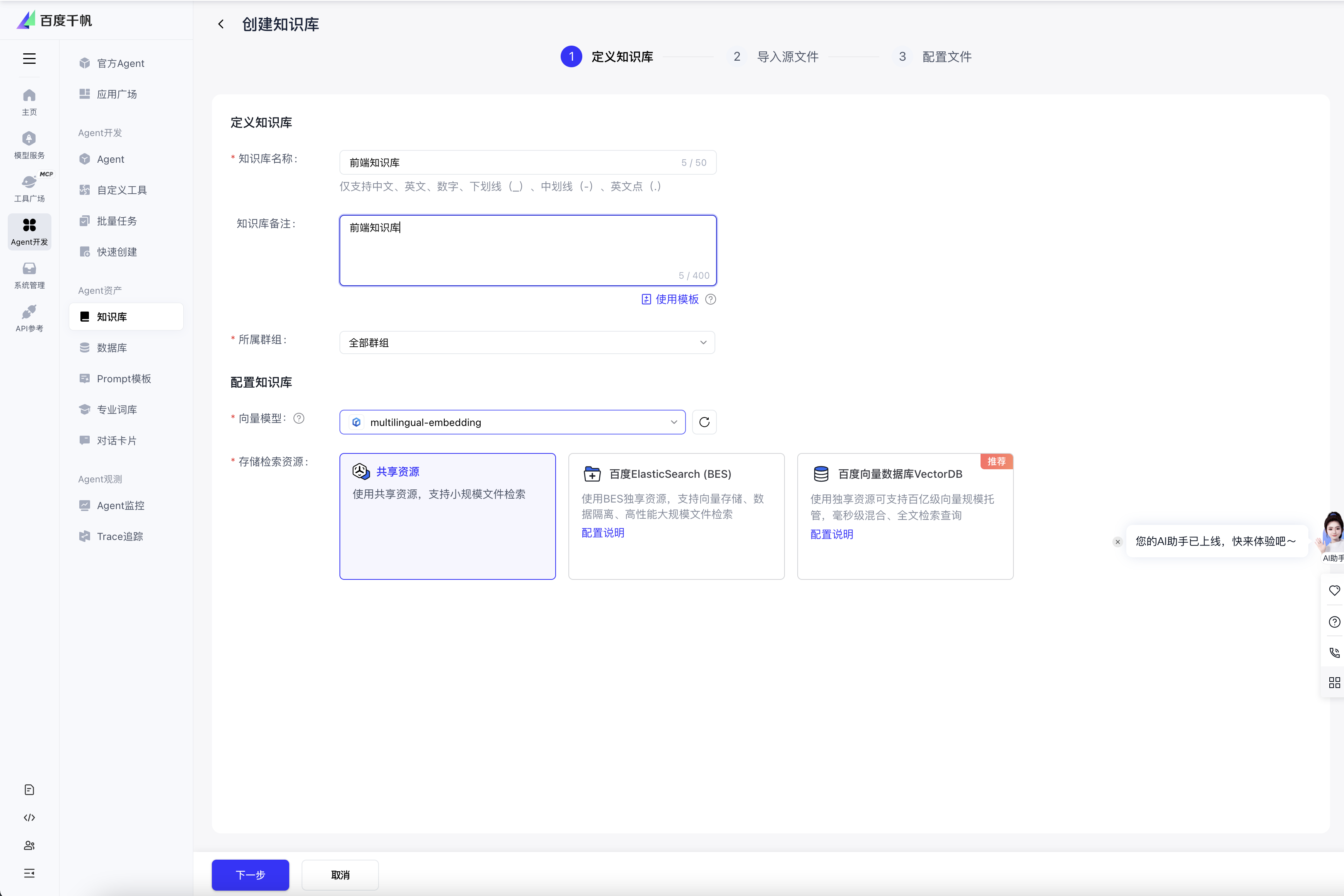This screenshot has height=896, width=1344.
Task: Collapse the sidebar with the hamburger icon
Action: [29, 58]
